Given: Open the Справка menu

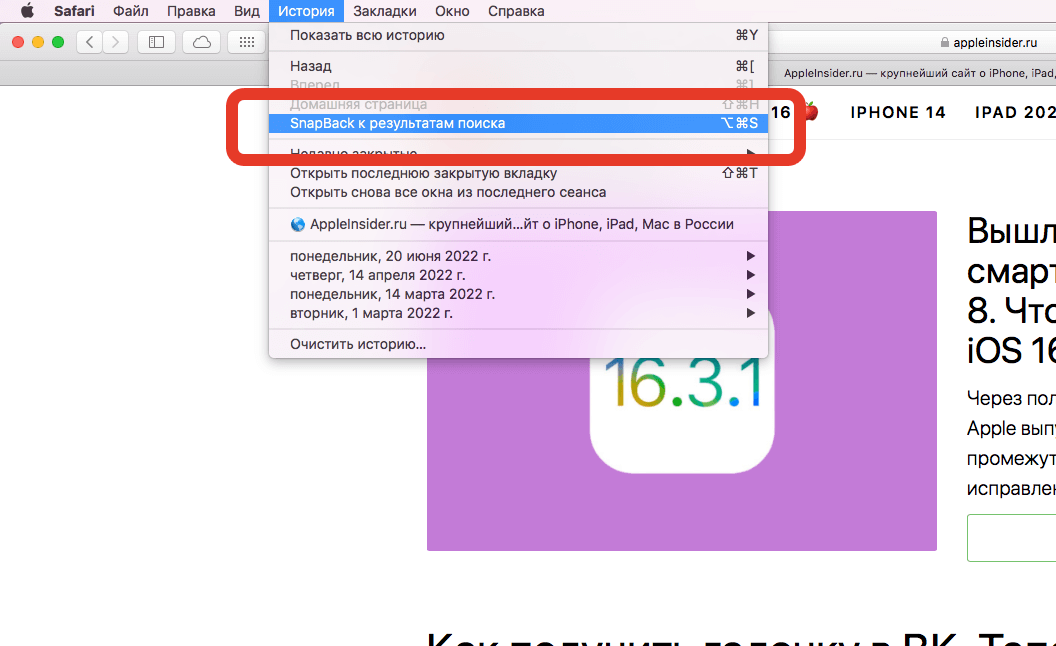Looking at the screenshot, I should click(516, 11).
